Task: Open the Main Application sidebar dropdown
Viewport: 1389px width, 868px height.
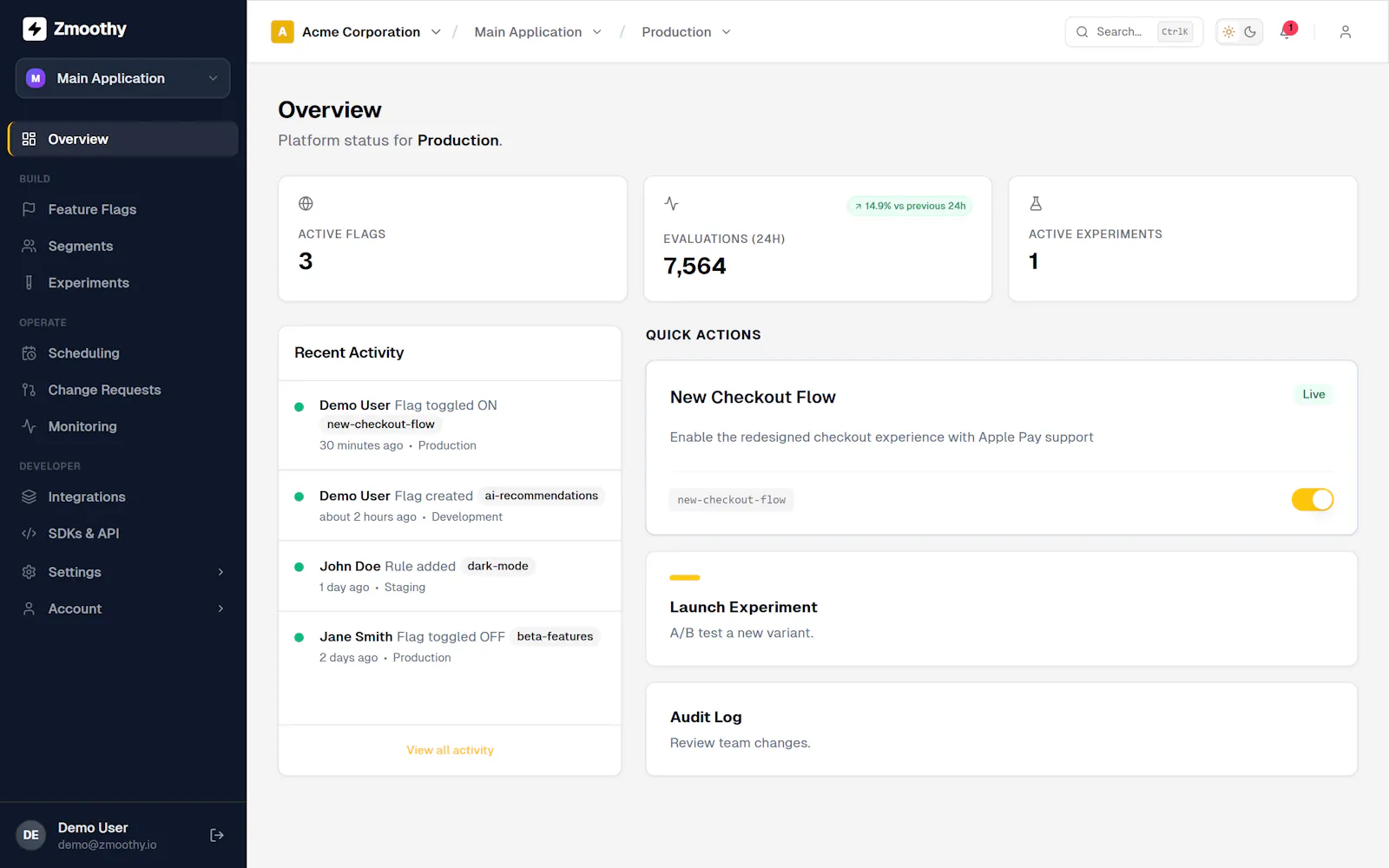Action: [122, 78]
